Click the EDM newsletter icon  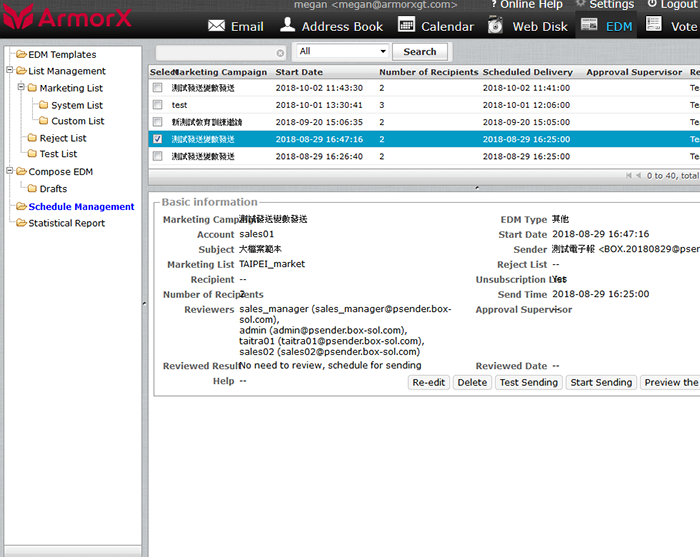point(590,25)
